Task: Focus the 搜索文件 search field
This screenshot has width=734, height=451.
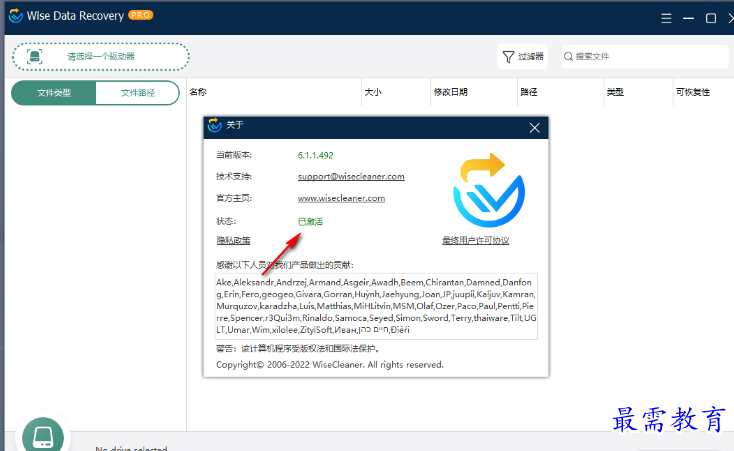Action: [x=645, y=57]
